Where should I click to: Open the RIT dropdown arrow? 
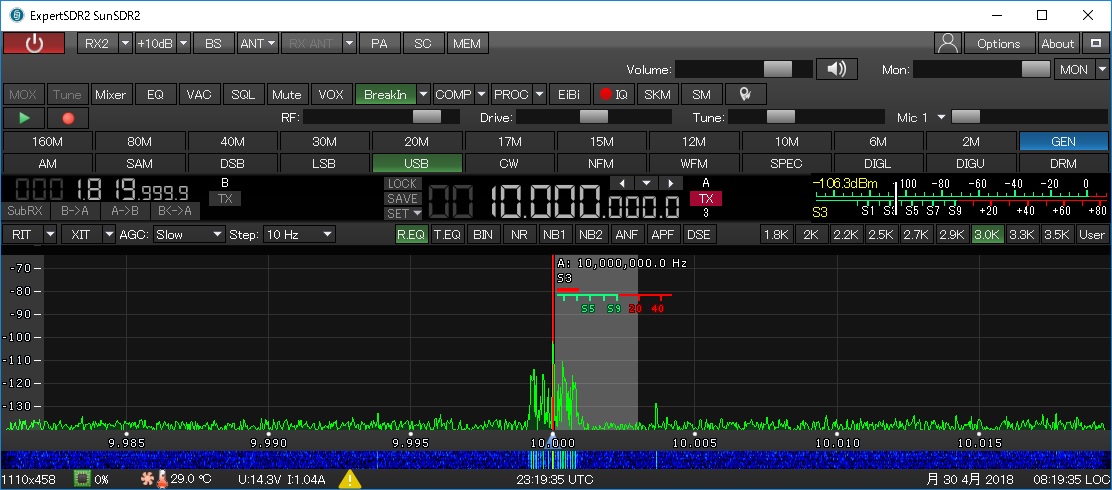[50, 235]
